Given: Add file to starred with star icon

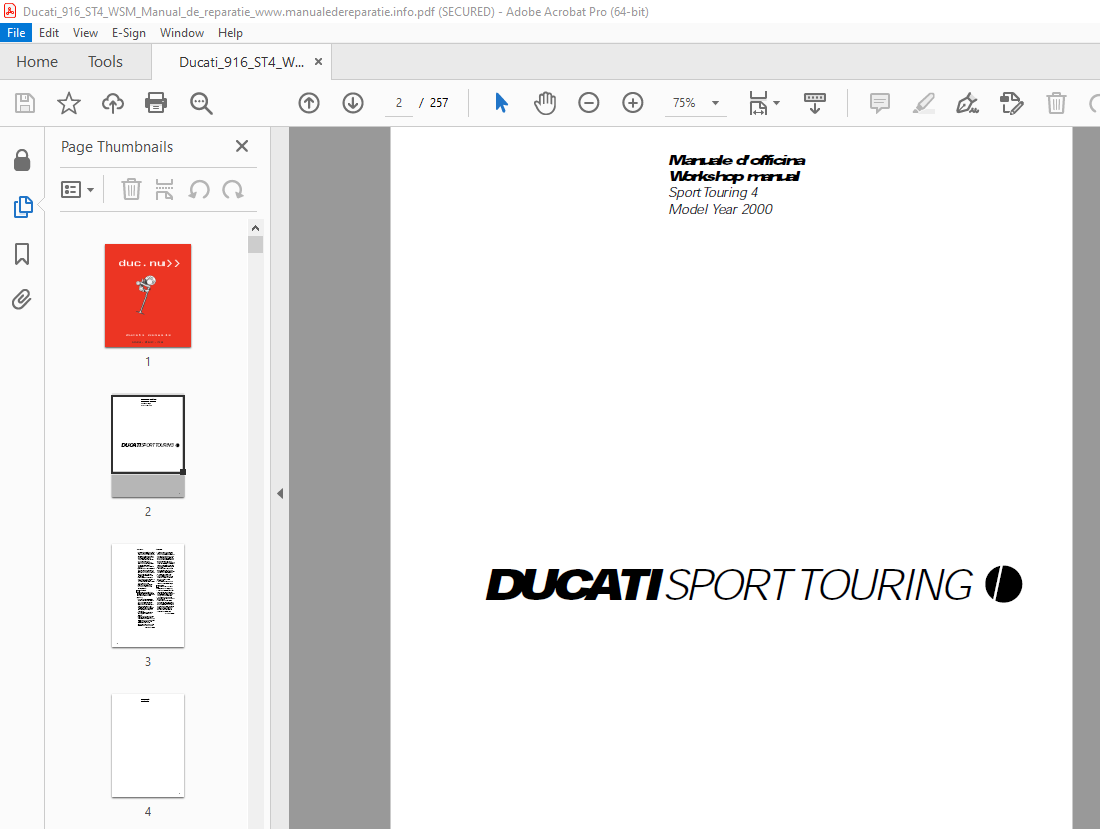Looking at the screenshot, I should (x=69, y=103).
